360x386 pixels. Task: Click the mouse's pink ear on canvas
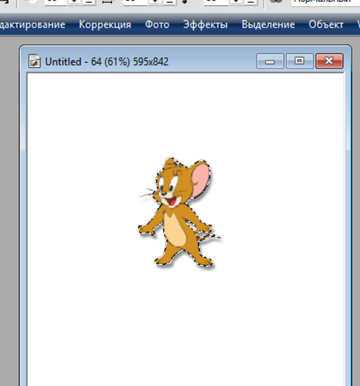pyautogui.click(x=202, y=179)
